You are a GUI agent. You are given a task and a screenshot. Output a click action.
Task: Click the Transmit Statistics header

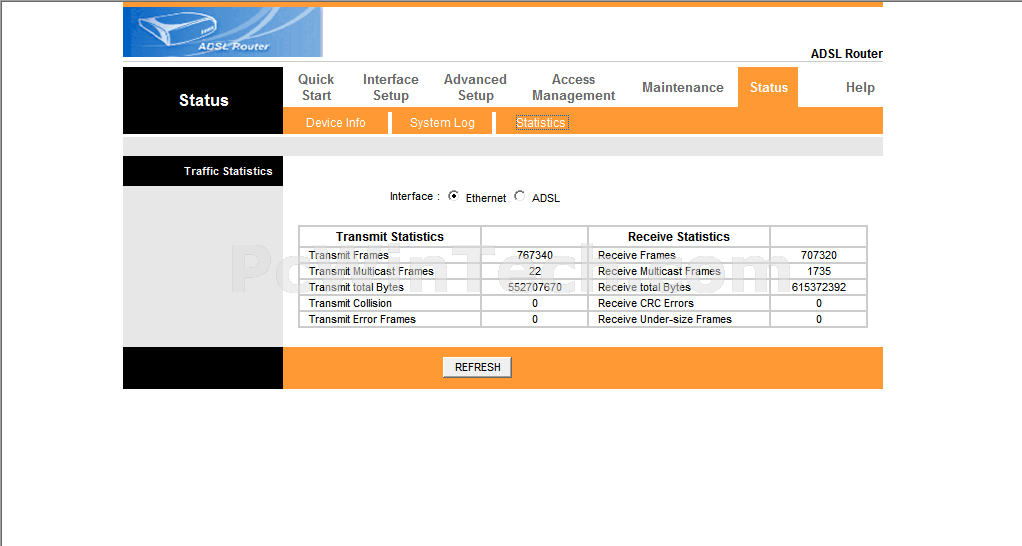pyautogui.click(x=390, y=237)
